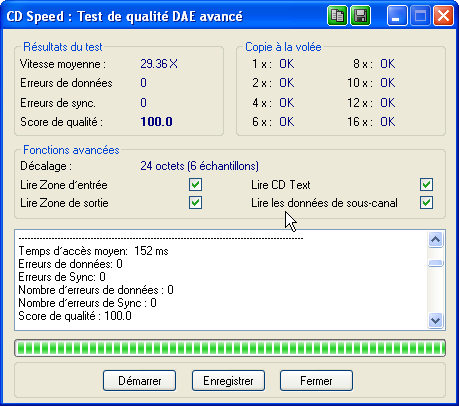Click the average speed value 29.36 X
The image size is (459, 406).
[159, 64]
